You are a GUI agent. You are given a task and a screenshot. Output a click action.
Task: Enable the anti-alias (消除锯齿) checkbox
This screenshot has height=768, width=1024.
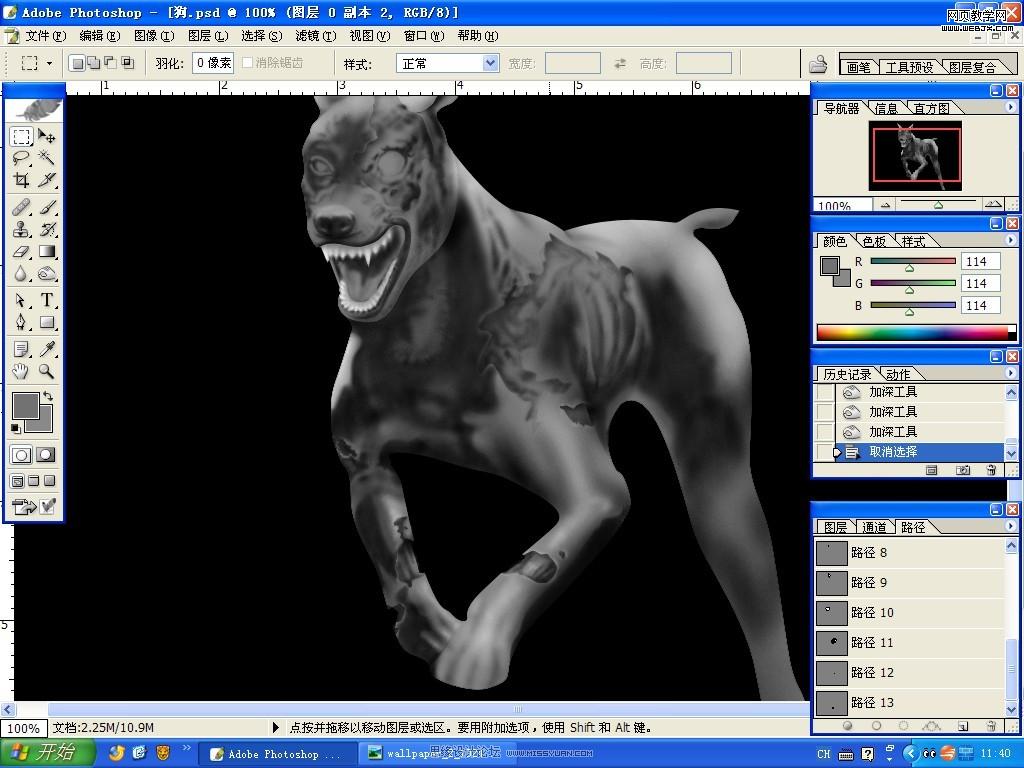click(x=248, y=63)
